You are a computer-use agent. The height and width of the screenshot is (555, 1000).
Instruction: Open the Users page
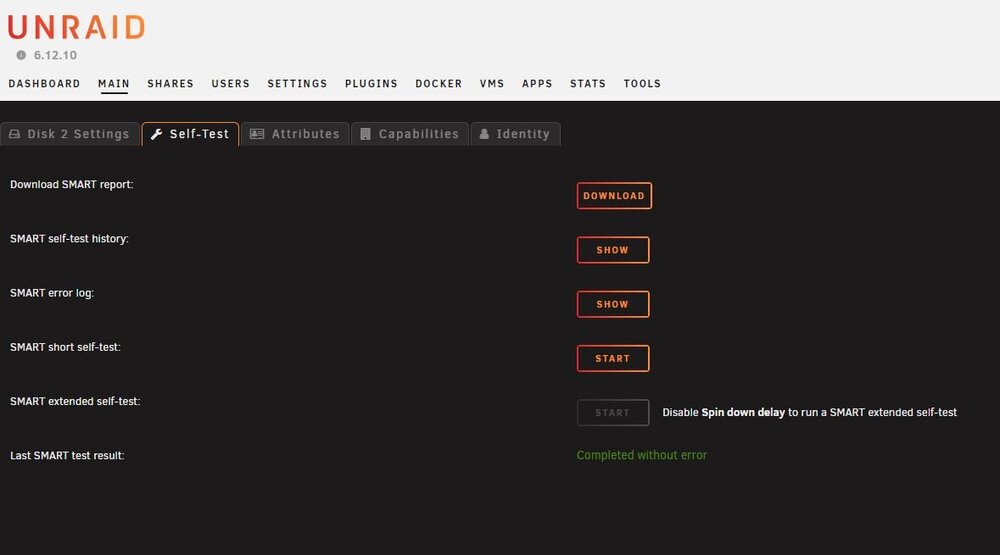tap(230, 84)
